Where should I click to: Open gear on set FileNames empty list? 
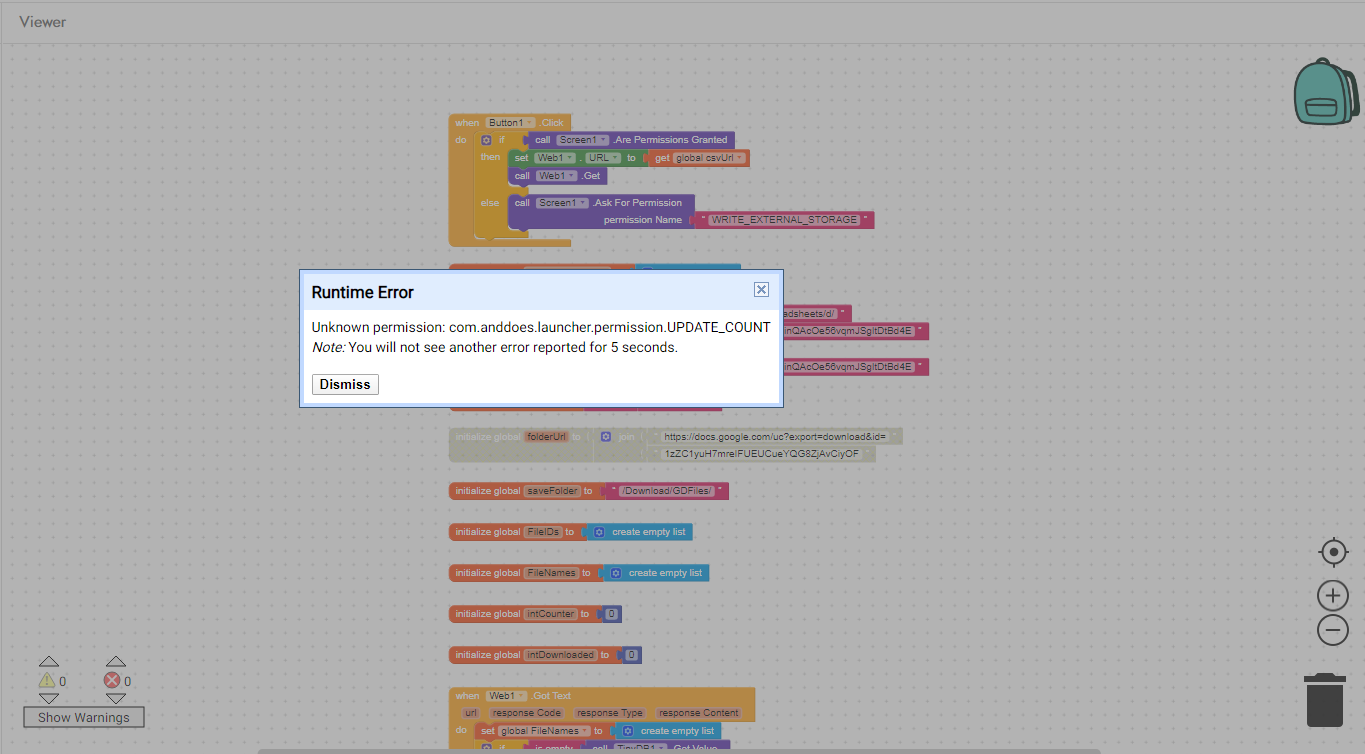click(x=628, y=731)
